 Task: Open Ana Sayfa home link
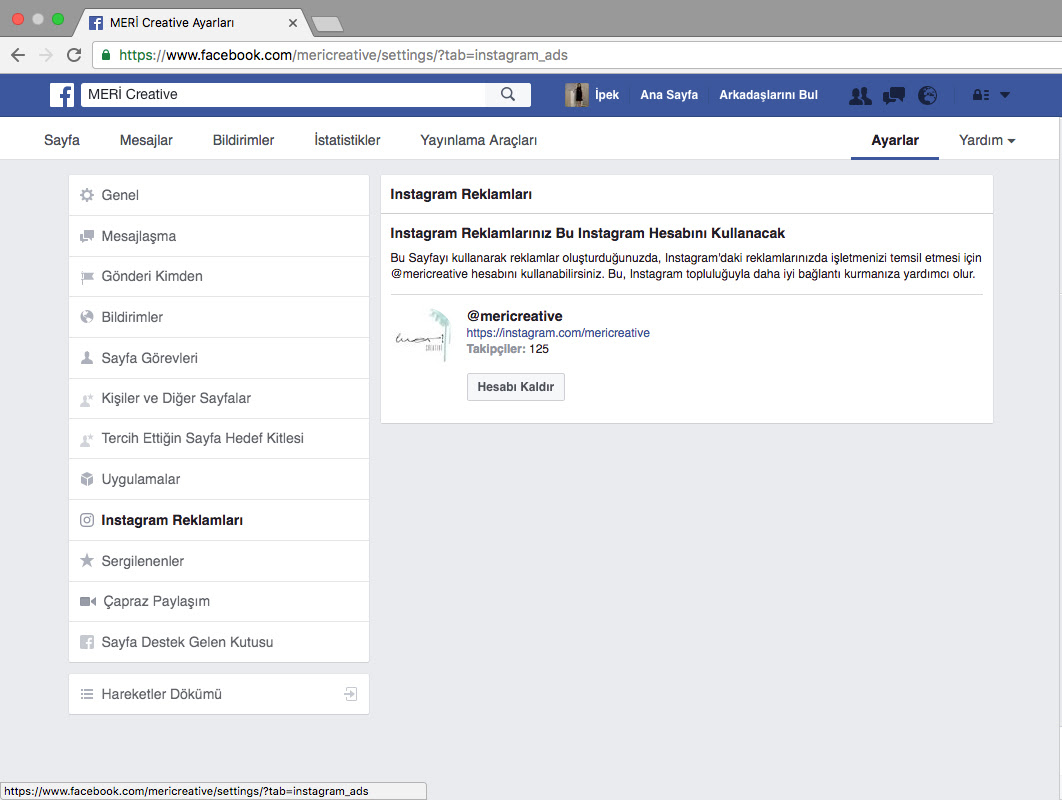(x=669, y=95)
